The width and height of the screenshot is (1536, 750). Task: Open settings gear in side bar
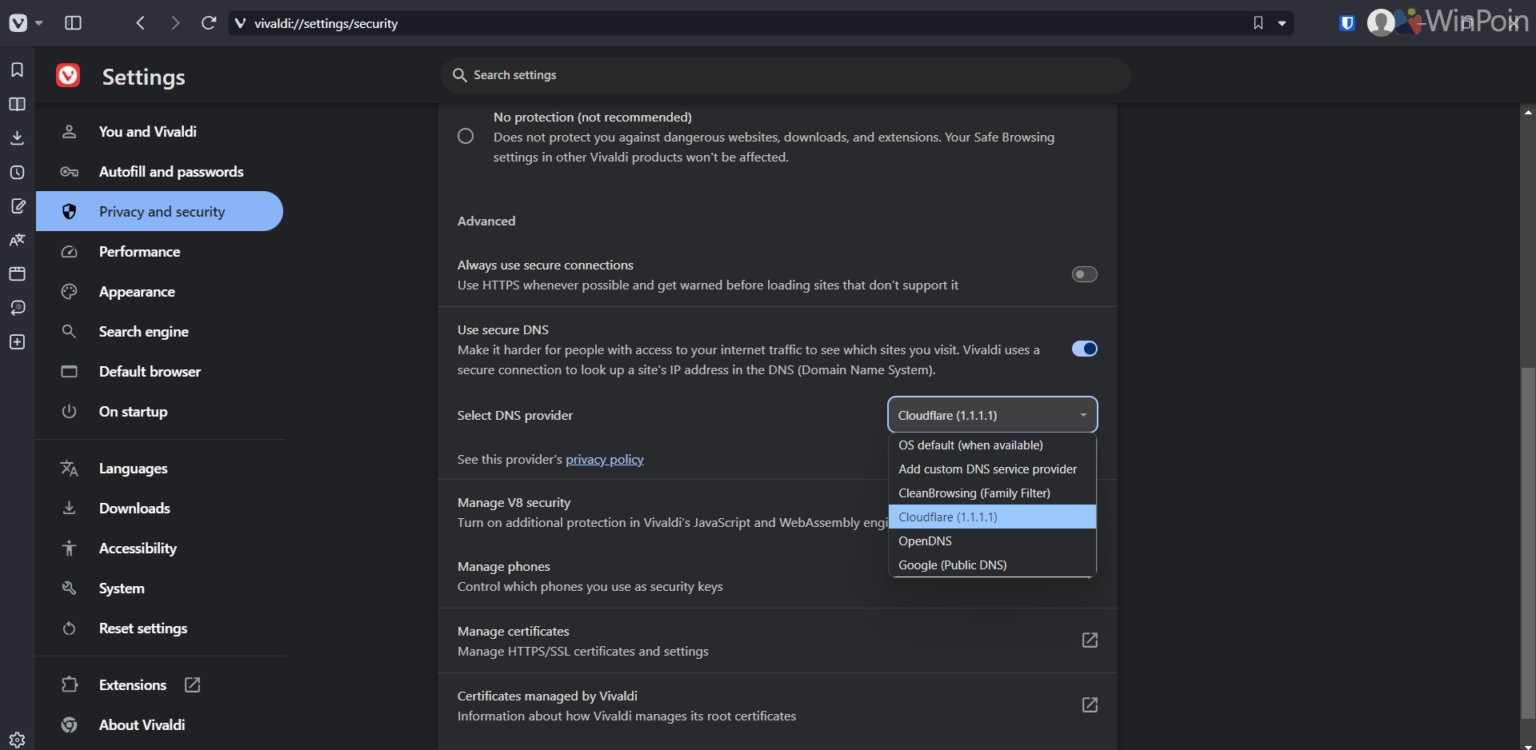click(x=17, y=740)
